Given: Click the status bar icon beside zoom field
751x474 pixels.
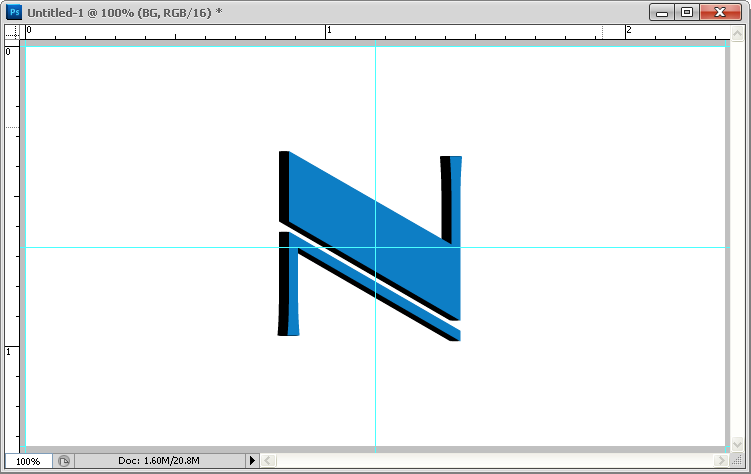Looking at the screenshot, I should pos(64,461).
